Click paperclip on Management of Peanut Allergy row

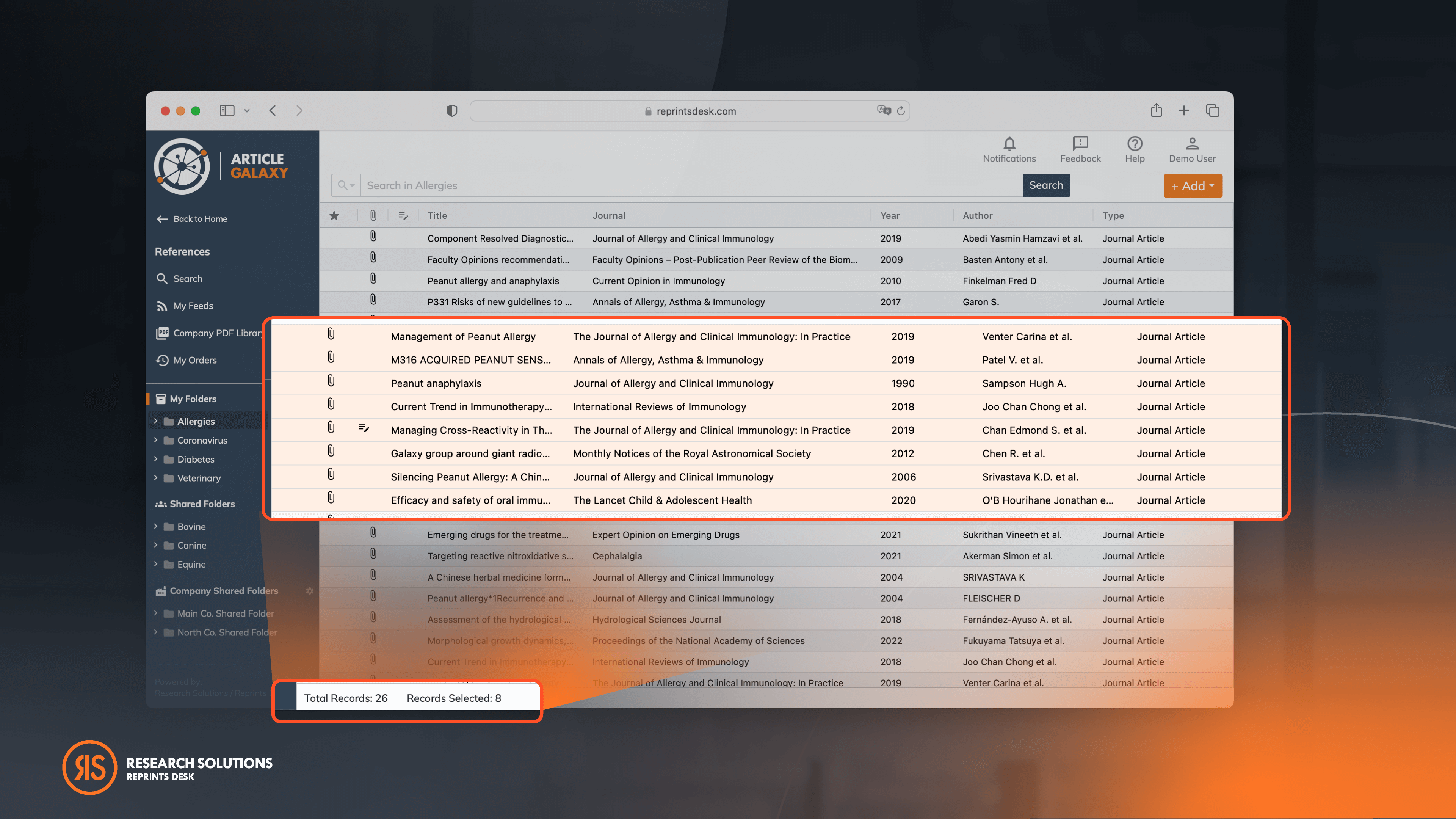(x=331, y=334)
